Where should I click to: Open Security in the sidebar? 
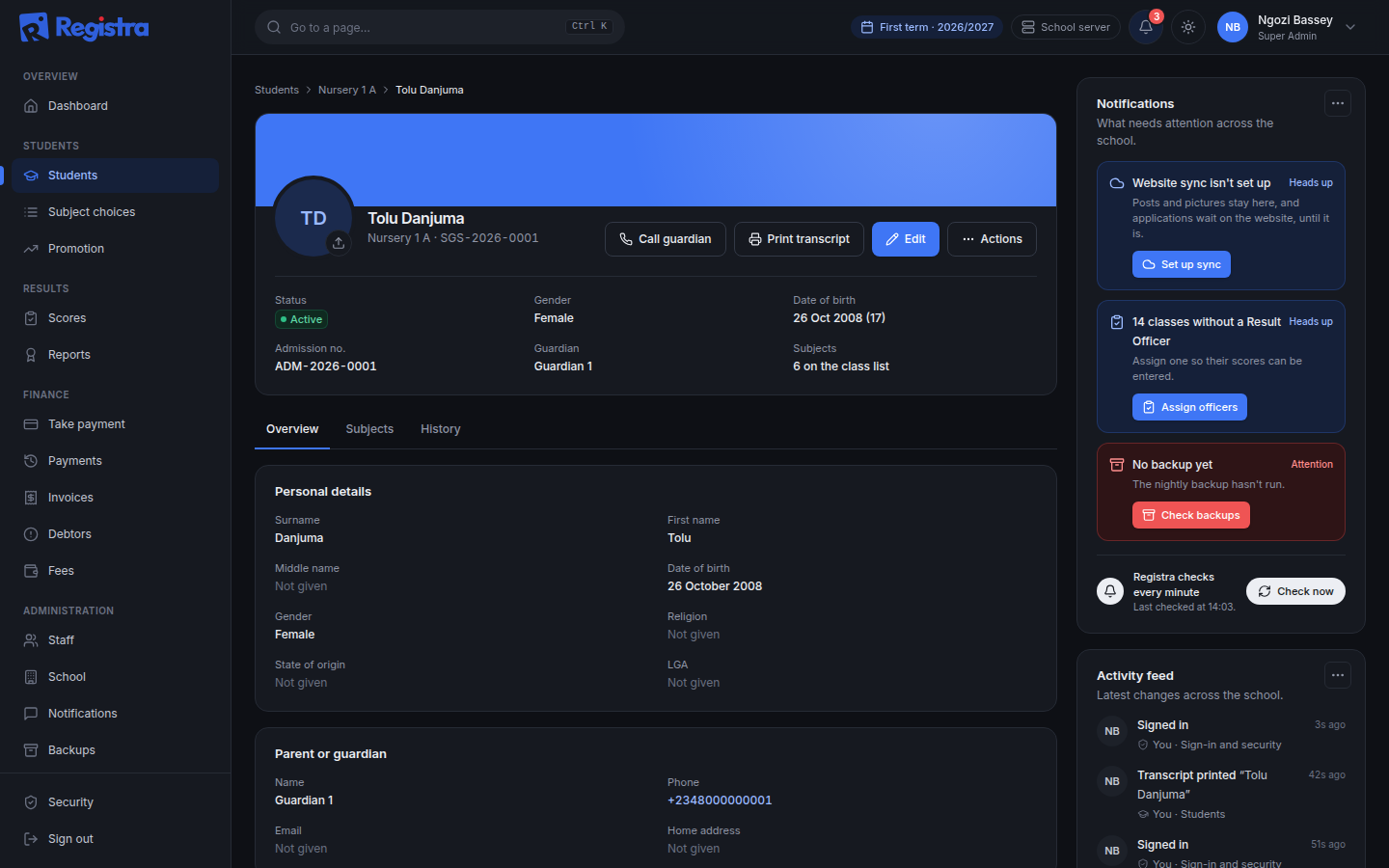point(115,802)
